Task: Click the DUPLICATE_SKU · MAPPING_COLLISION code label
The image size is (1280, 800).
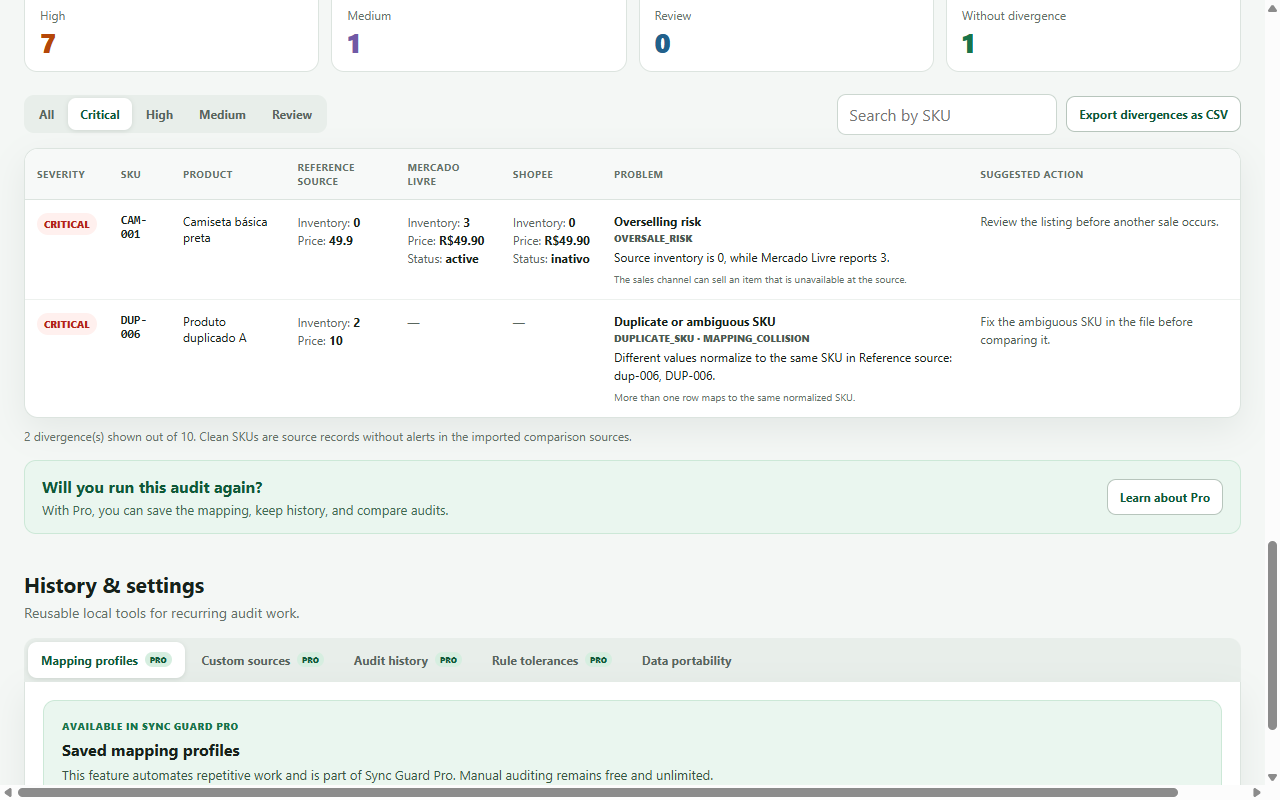Action: [712, 339]
